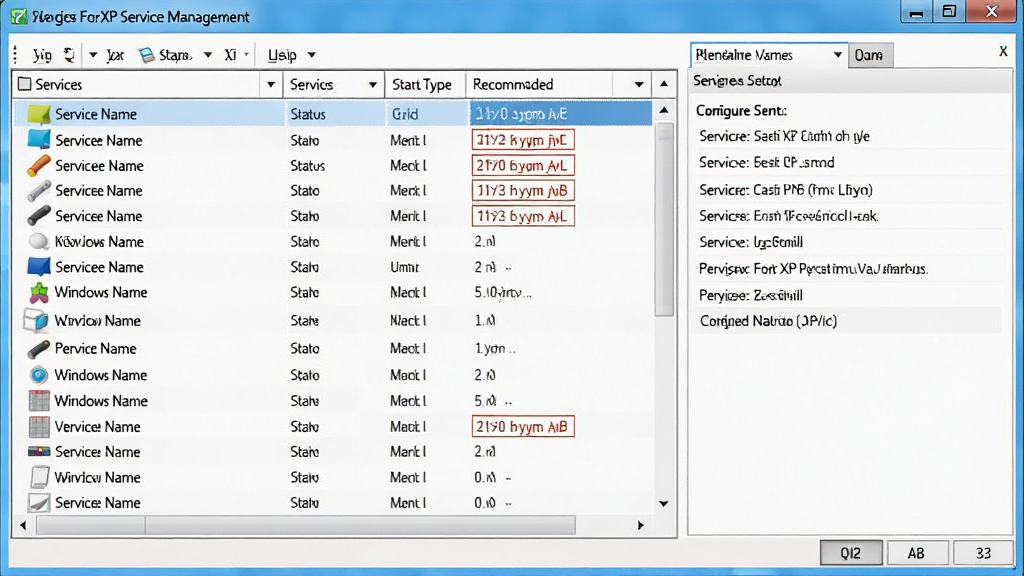This screenshot has height=576, width=1024.
Task: Click the gray wrench-like icon in the services list
Action: tap(39, 191)
